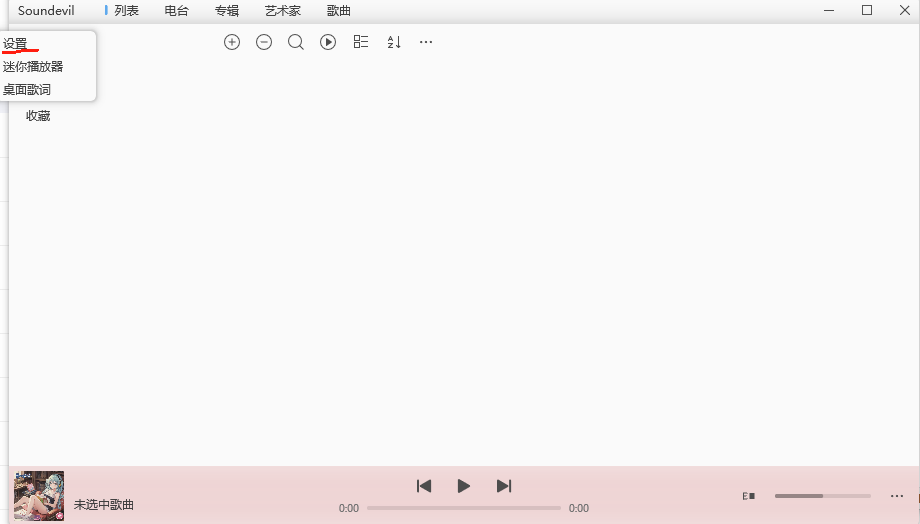Click the playback mode icon beside volume
Image resolution: width=920 pixels, height=524 pixels.
tap(749, 496)
